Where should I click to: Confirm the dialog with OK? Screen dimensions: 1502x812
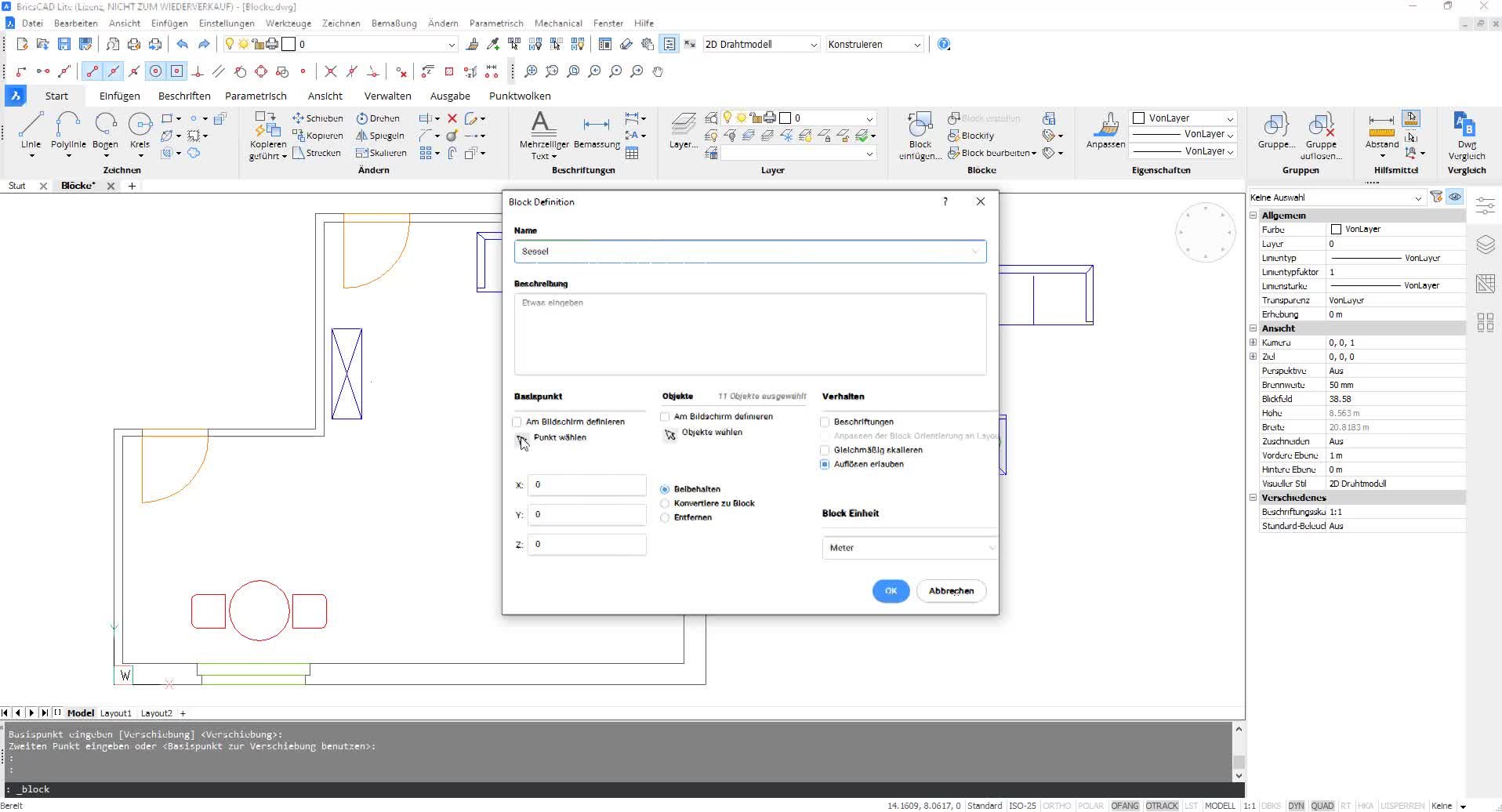pos(891,591)
